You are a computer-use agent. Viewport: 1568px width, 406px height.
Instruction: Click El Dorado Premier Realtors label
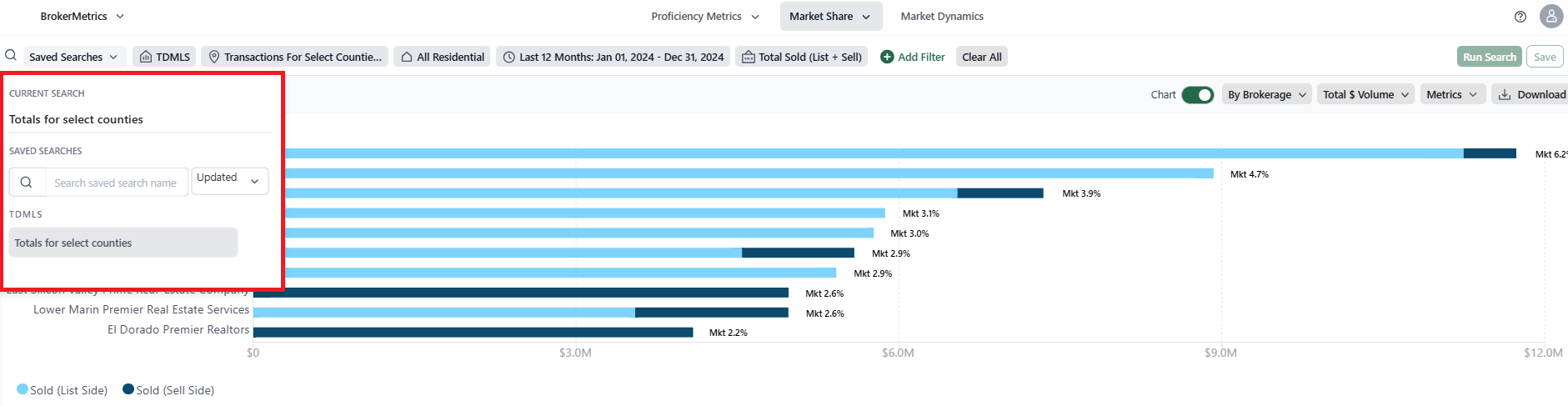pos(178,329)
